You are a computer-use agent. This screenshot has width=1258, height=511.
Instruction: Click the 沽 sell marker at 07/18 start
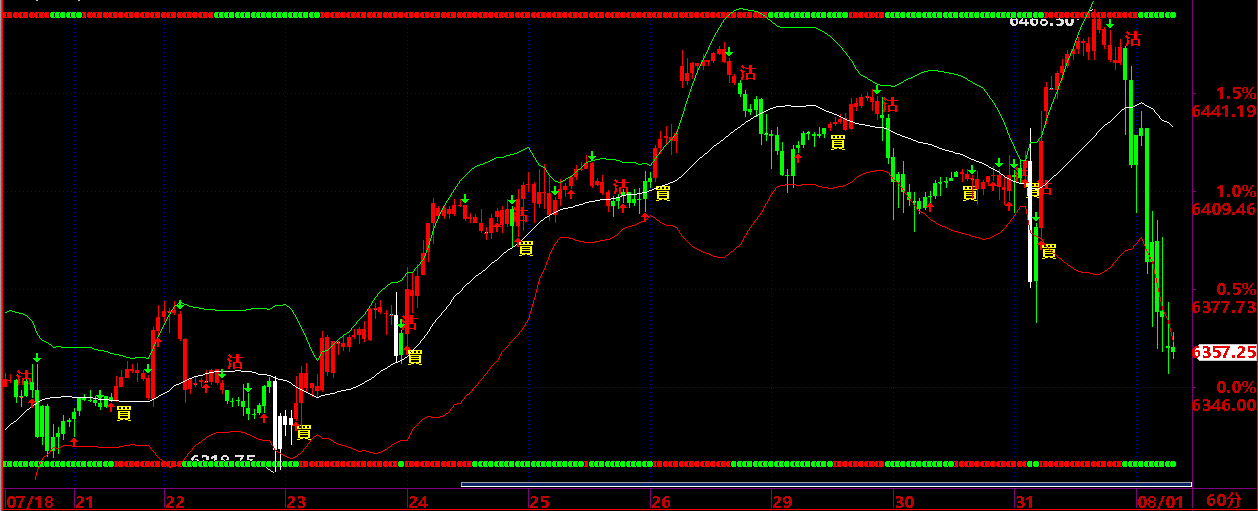23,376
